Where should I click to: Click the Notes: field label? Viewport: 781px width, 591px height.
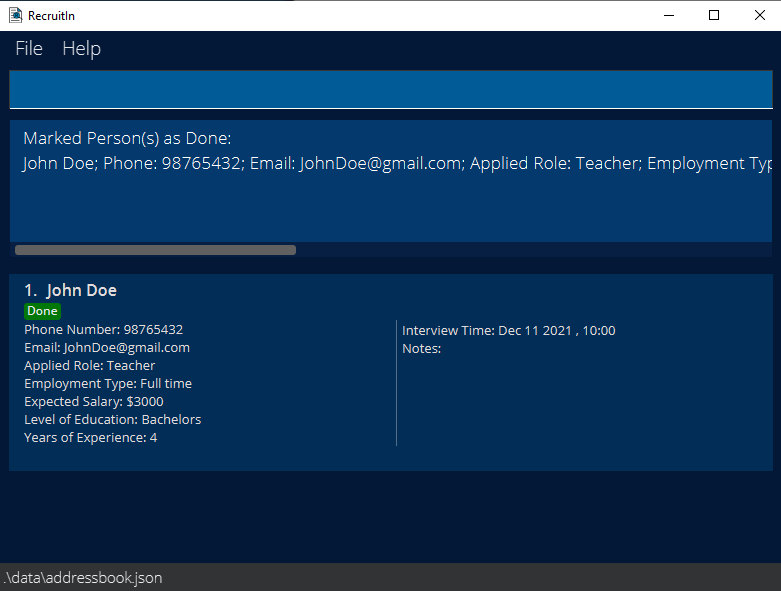[x=421, y=349]
